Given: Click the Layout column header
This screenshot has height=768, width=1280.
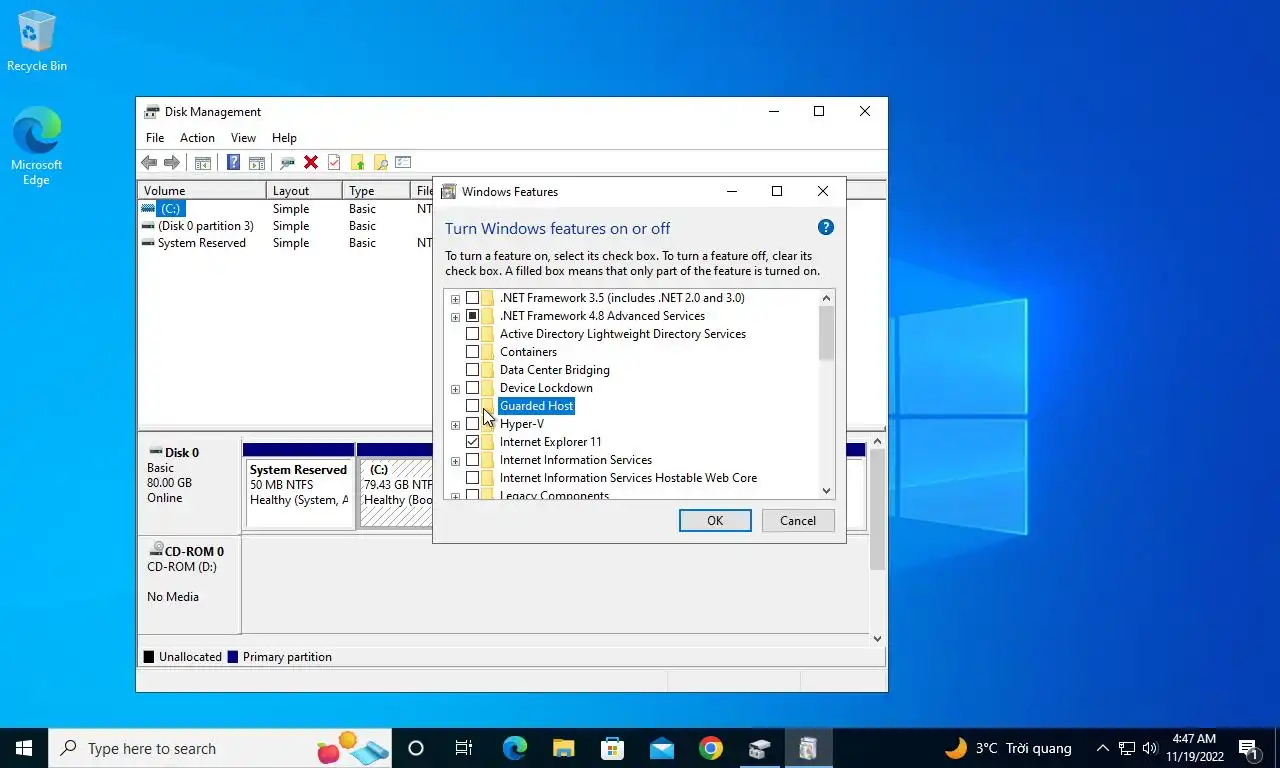Looking at the screenshot, I should [x=304, y=190].
